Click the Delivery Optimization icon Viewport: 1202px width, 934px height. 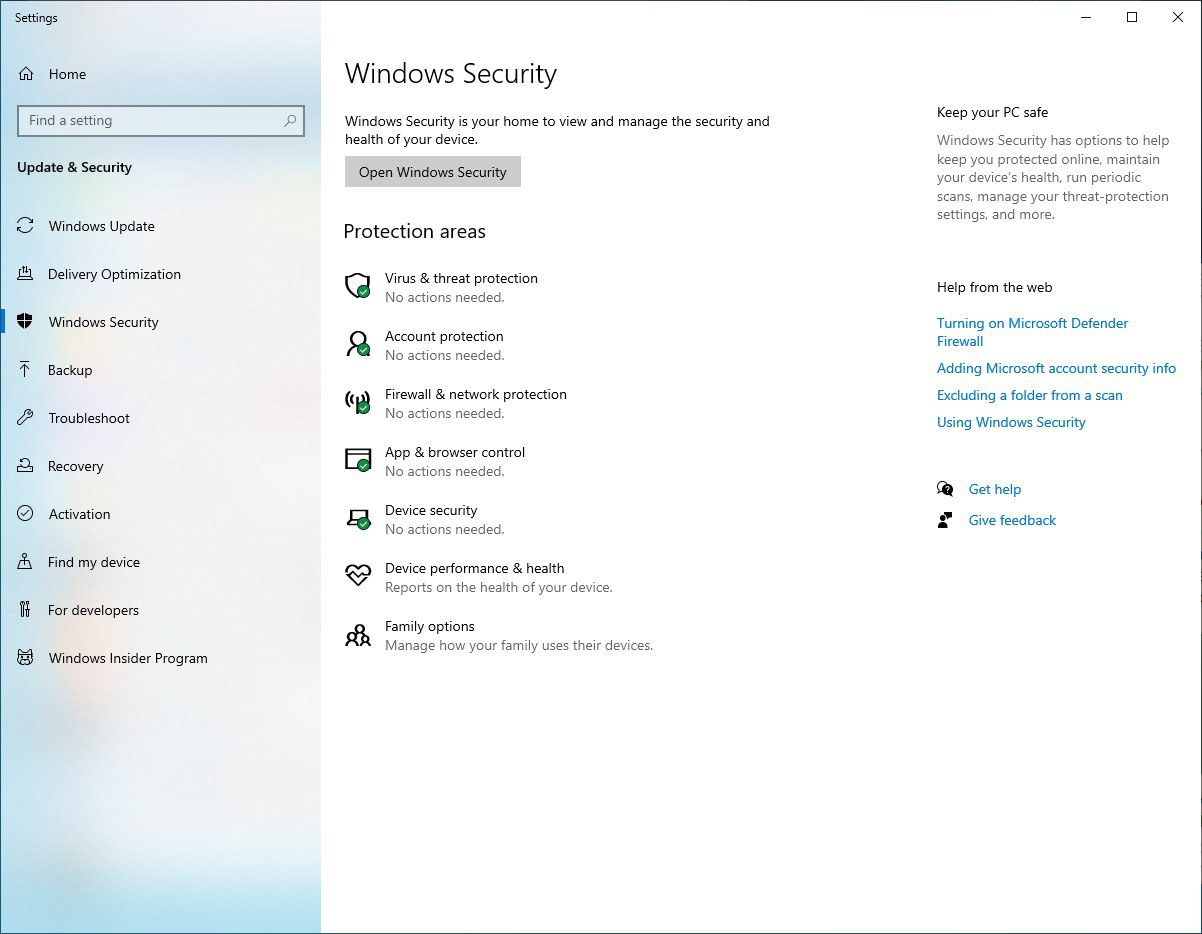coord(26,274)
